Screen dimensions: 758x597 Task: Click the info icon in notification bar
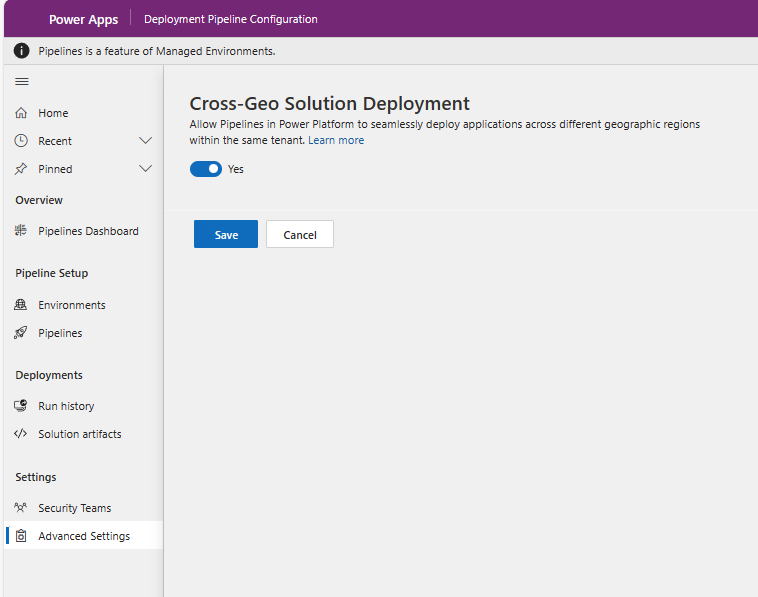21,51
